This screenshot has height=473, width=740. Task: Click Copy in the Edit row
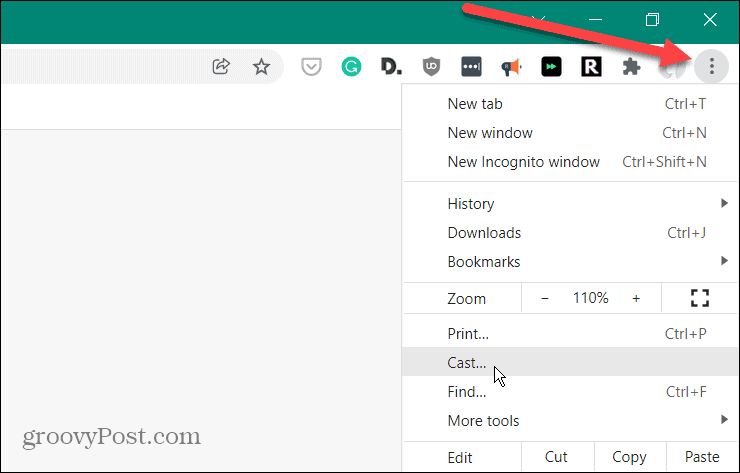click(x=630, y=457)
